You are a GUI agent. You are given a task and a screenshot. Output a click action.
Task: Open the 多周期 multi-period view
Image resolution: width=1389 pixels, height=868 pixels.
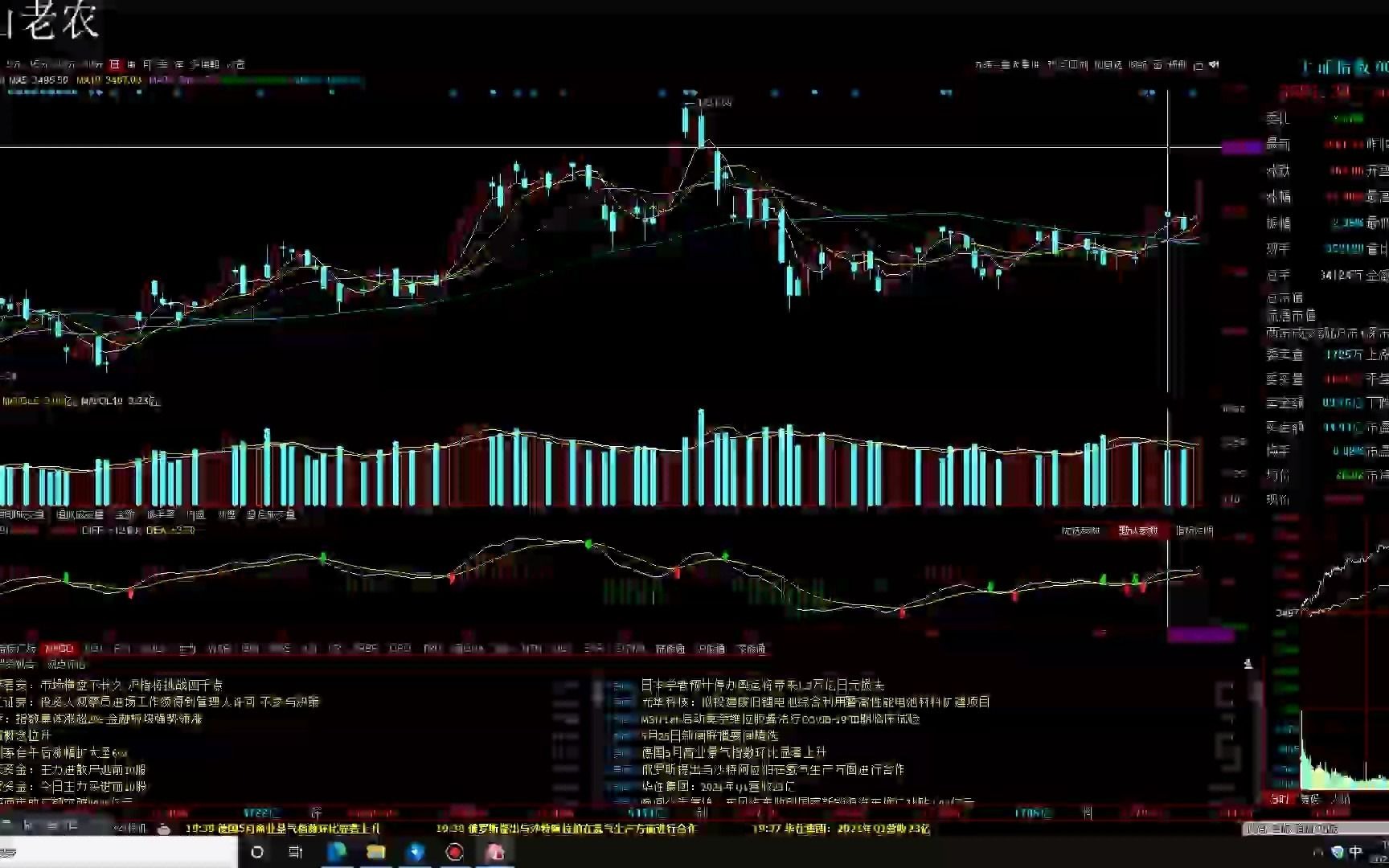pyautogui.click(x=204, y=64)
